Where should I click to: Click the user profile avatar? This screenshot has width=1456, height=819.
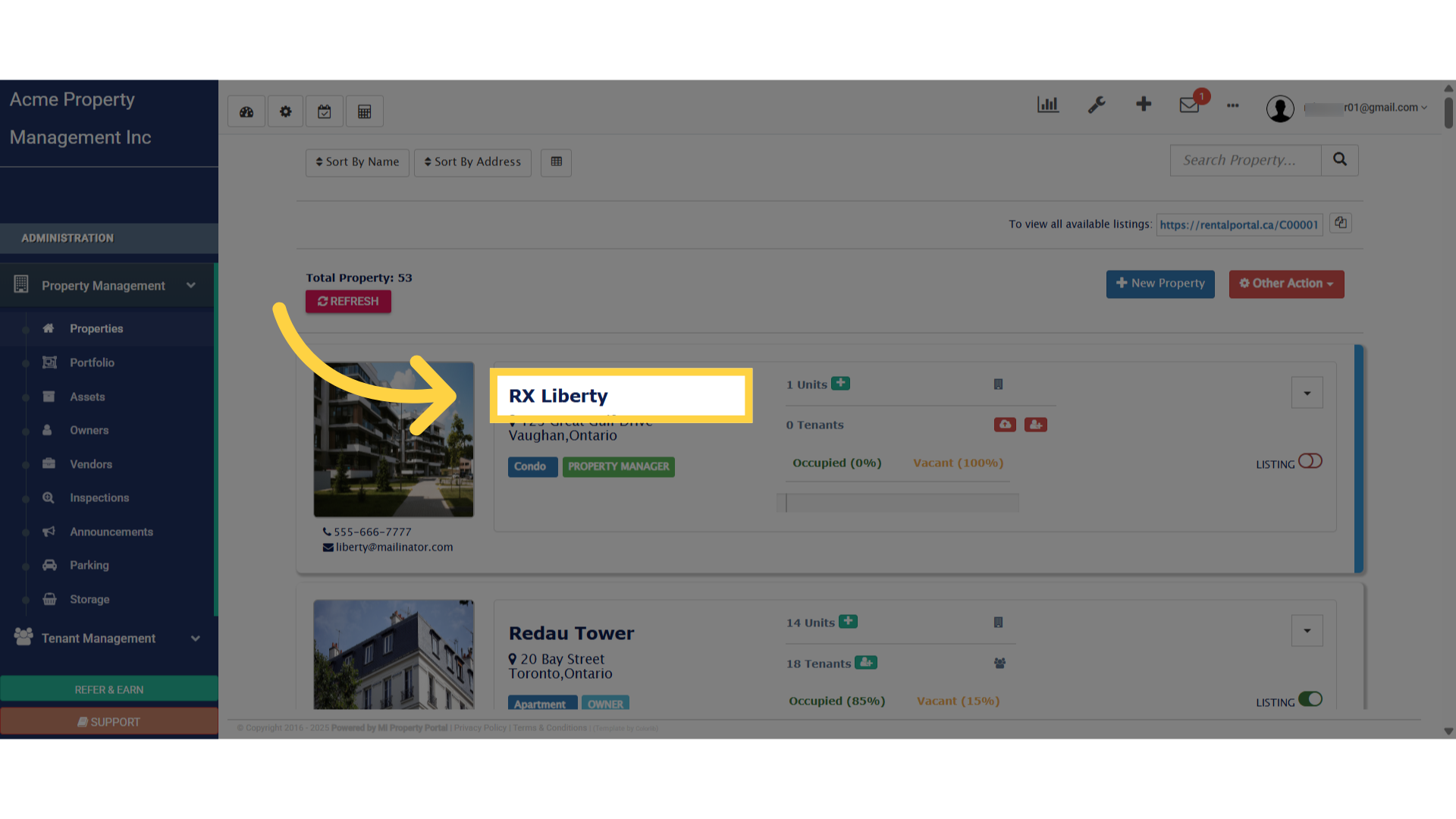pos(1280,108)
